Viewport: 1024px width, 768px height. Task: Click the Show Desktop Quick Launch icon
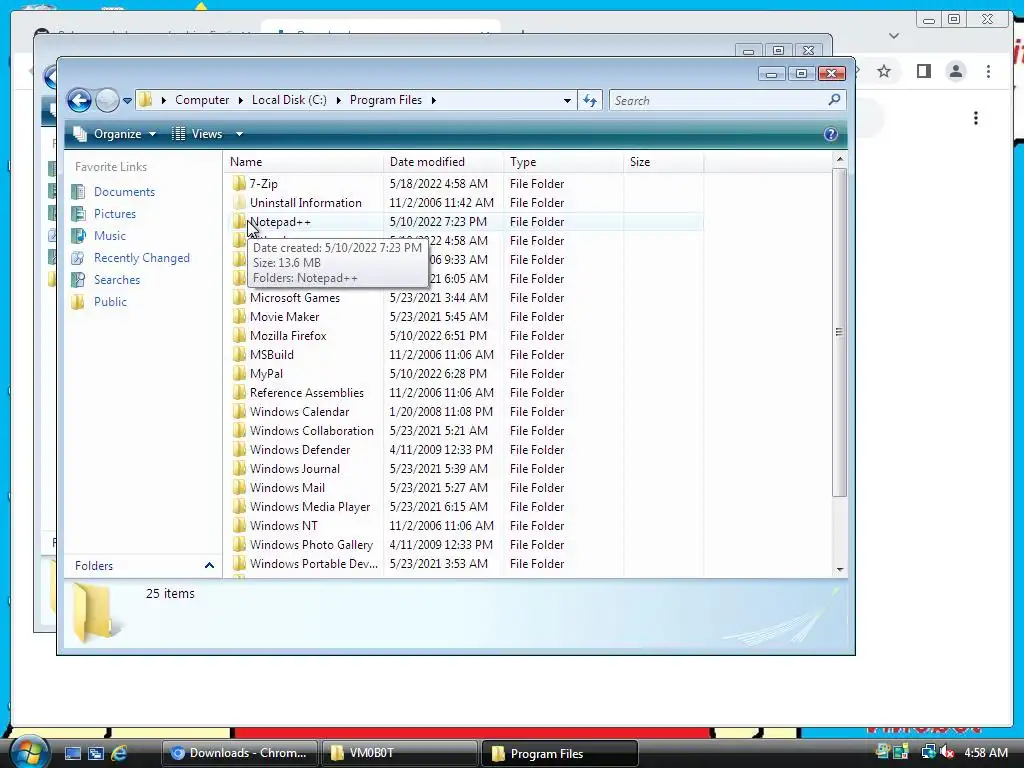72,753
